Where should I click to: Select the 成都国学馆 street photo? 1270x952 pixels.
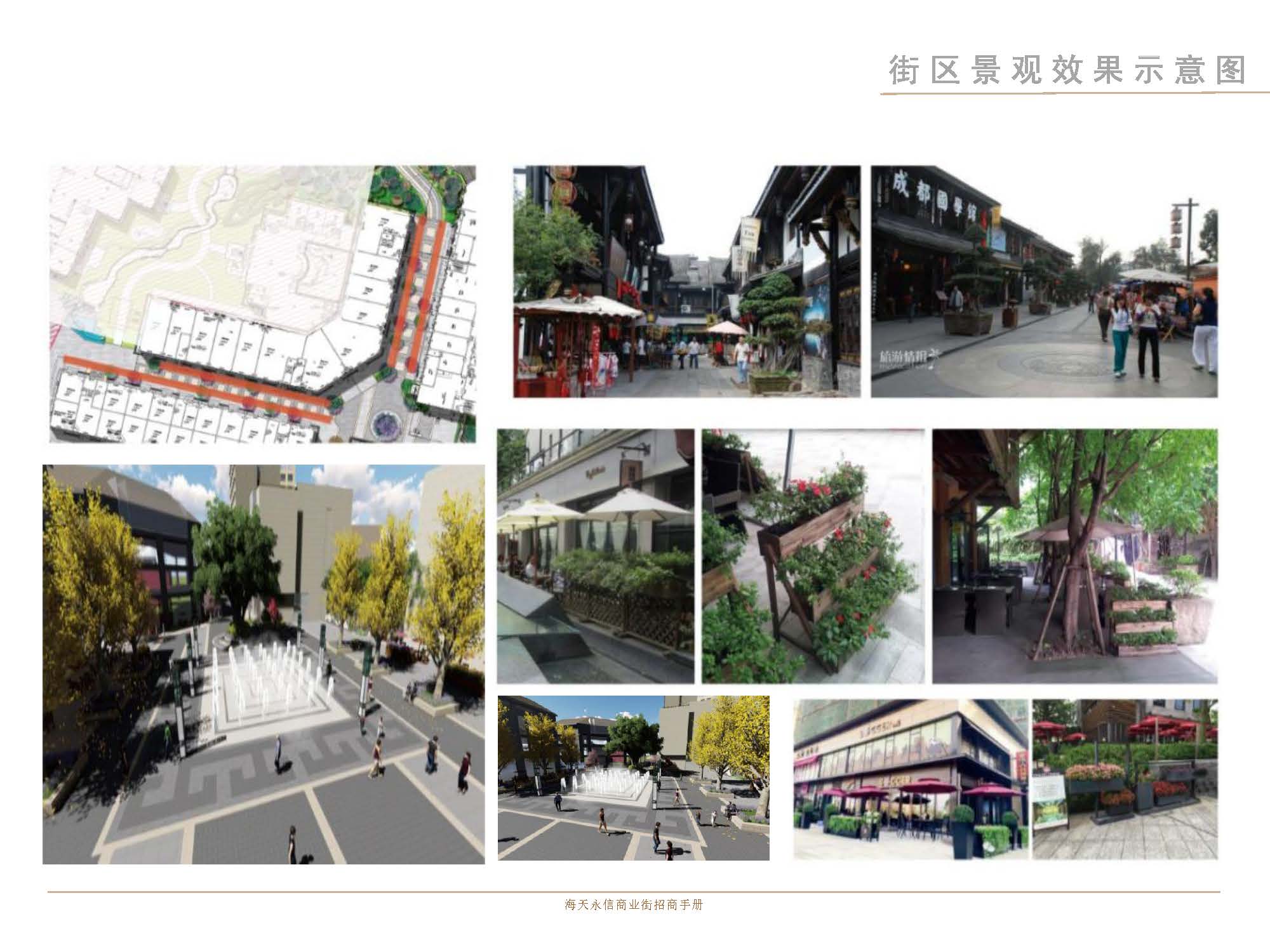point(1043,282)
